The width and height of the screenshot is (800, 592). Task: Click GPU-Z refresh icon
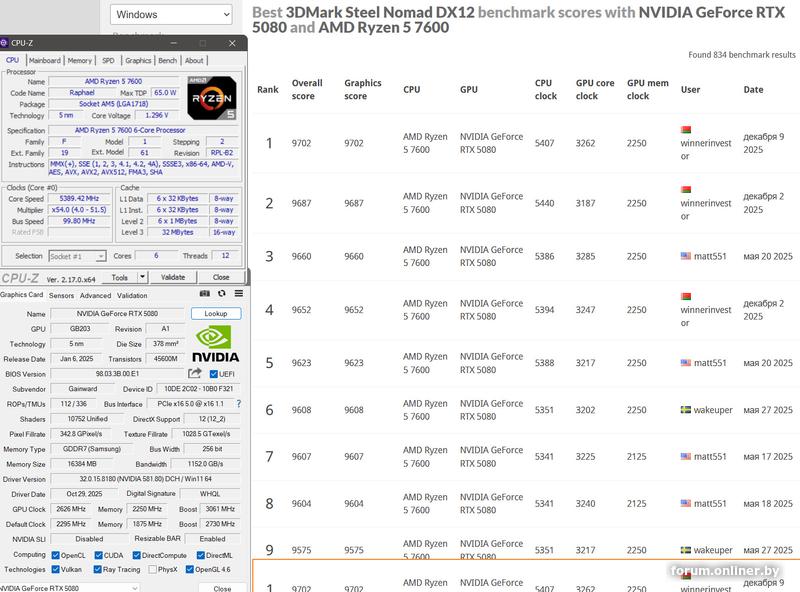click(x=221, y=293)
